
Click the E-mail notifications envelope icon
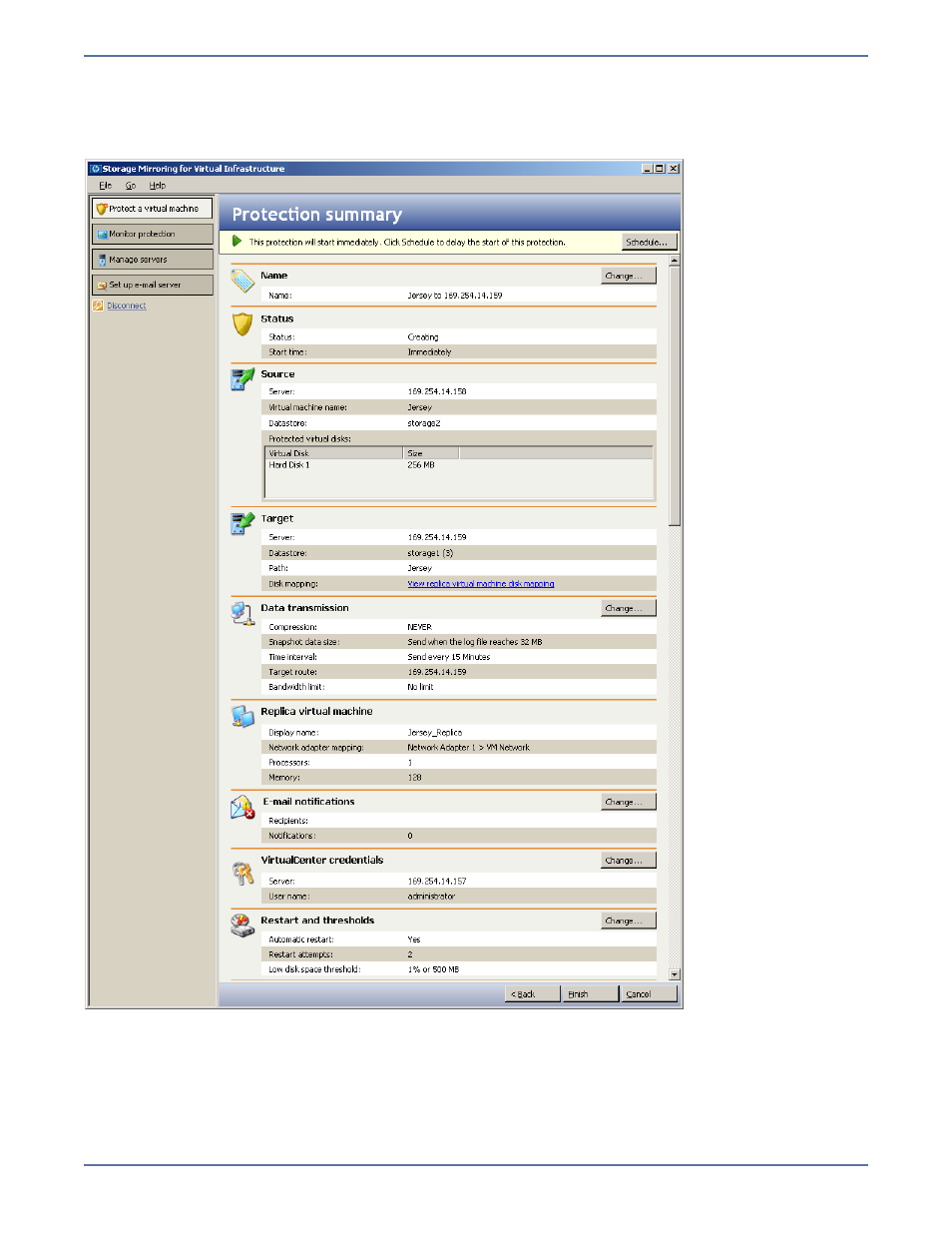(x=242, y=807)
